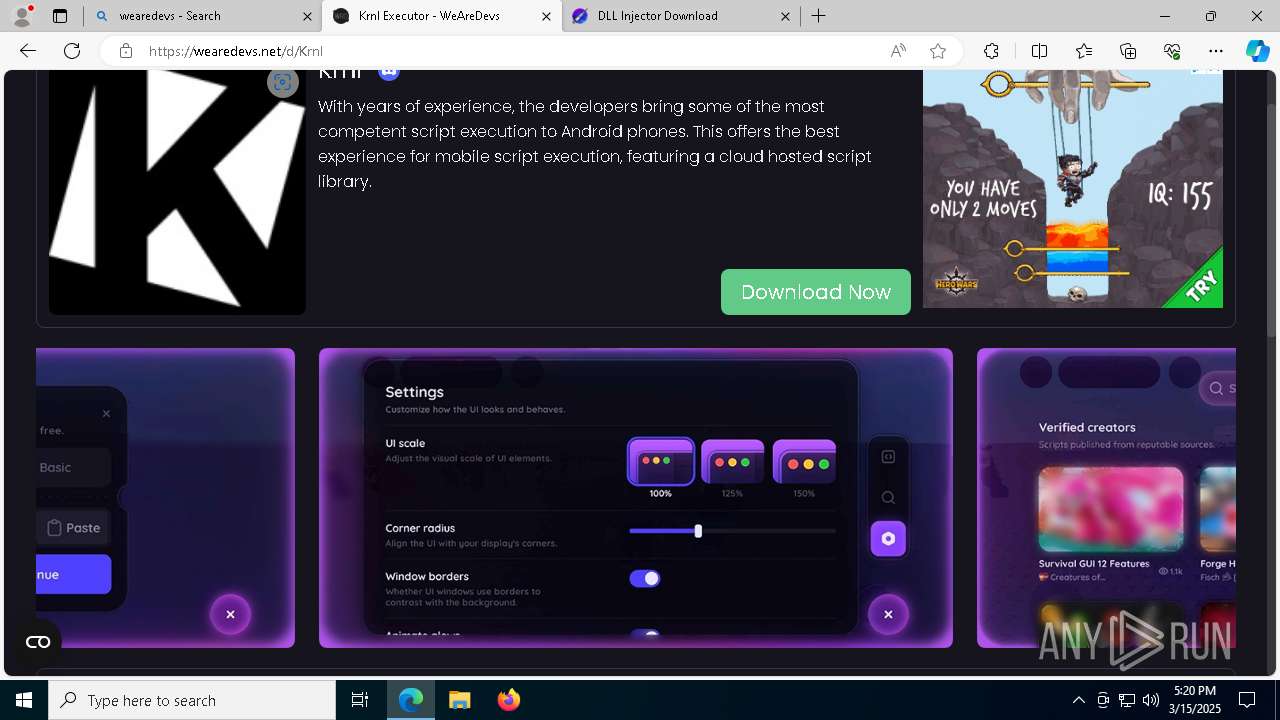Click the highlighted settings icon in screenshot sidebar
1280x720 pixels.
click(x=888, y=539)
